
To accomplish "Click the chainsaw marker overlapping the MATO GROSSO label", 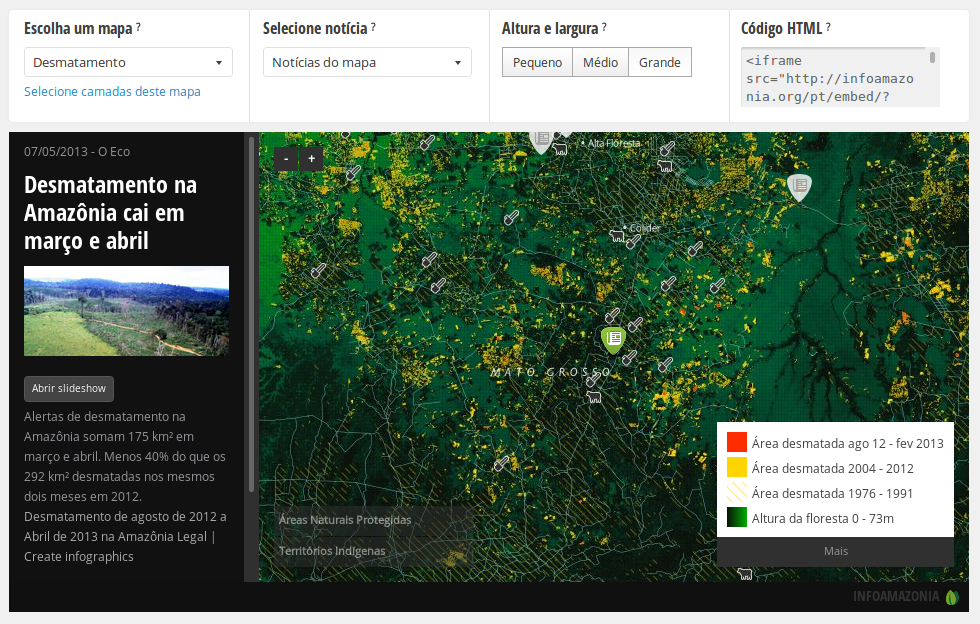I will click(x=593, y=379).
